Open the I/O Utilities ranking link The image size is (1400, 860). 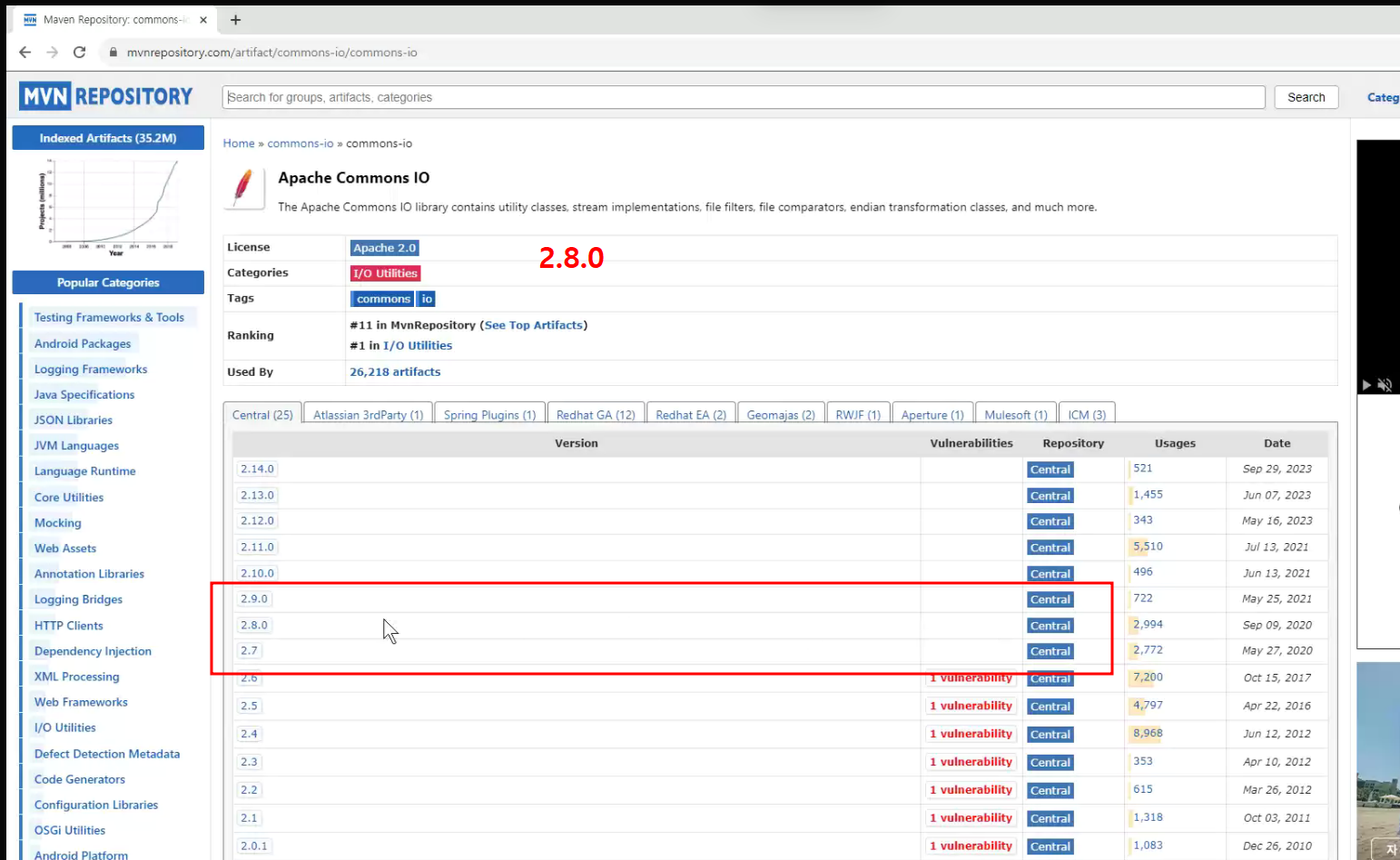(418, 346)
